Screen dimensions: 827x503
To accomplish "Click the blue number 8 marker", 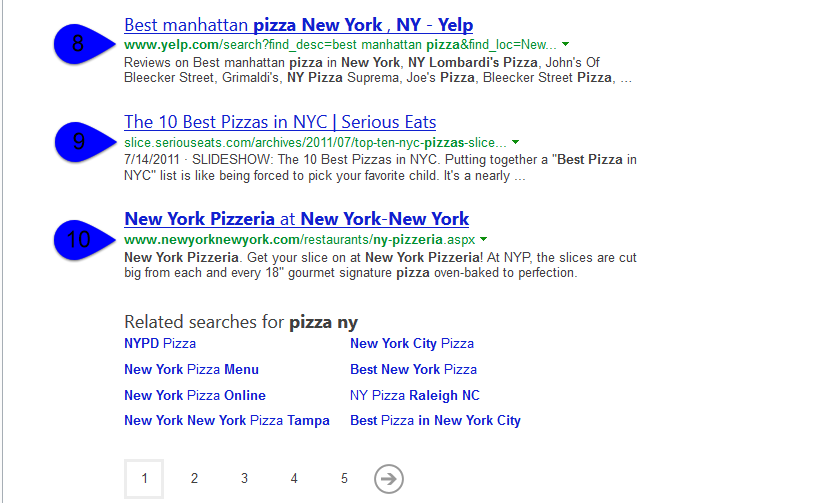I will pos(80,42).
